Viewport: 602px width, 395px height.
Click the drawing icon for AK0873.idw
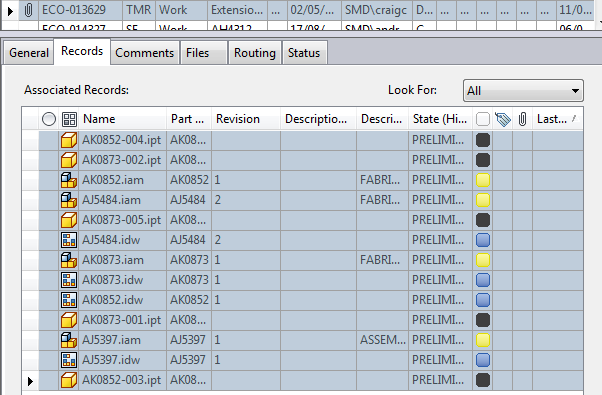(x=69, y=280)
